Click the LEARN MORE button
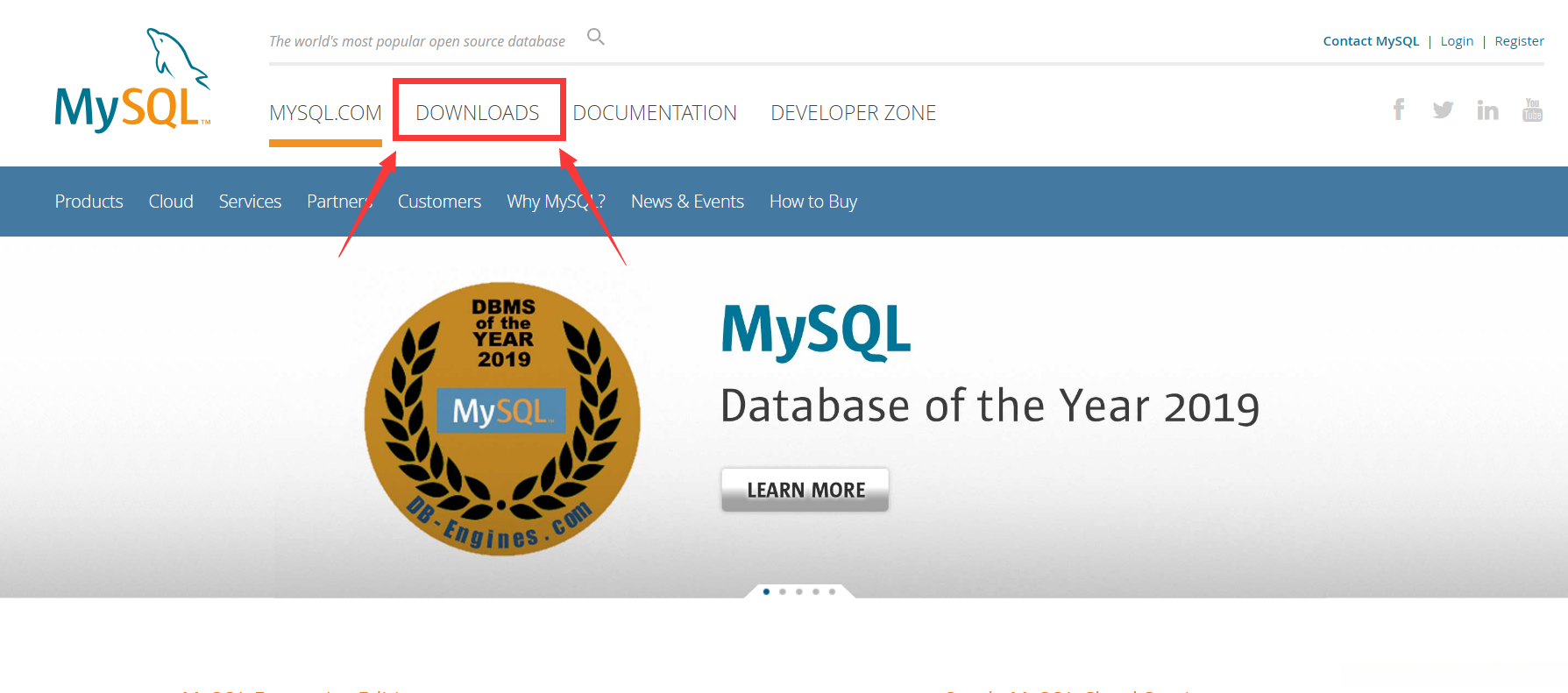 (x=805, y=490)
